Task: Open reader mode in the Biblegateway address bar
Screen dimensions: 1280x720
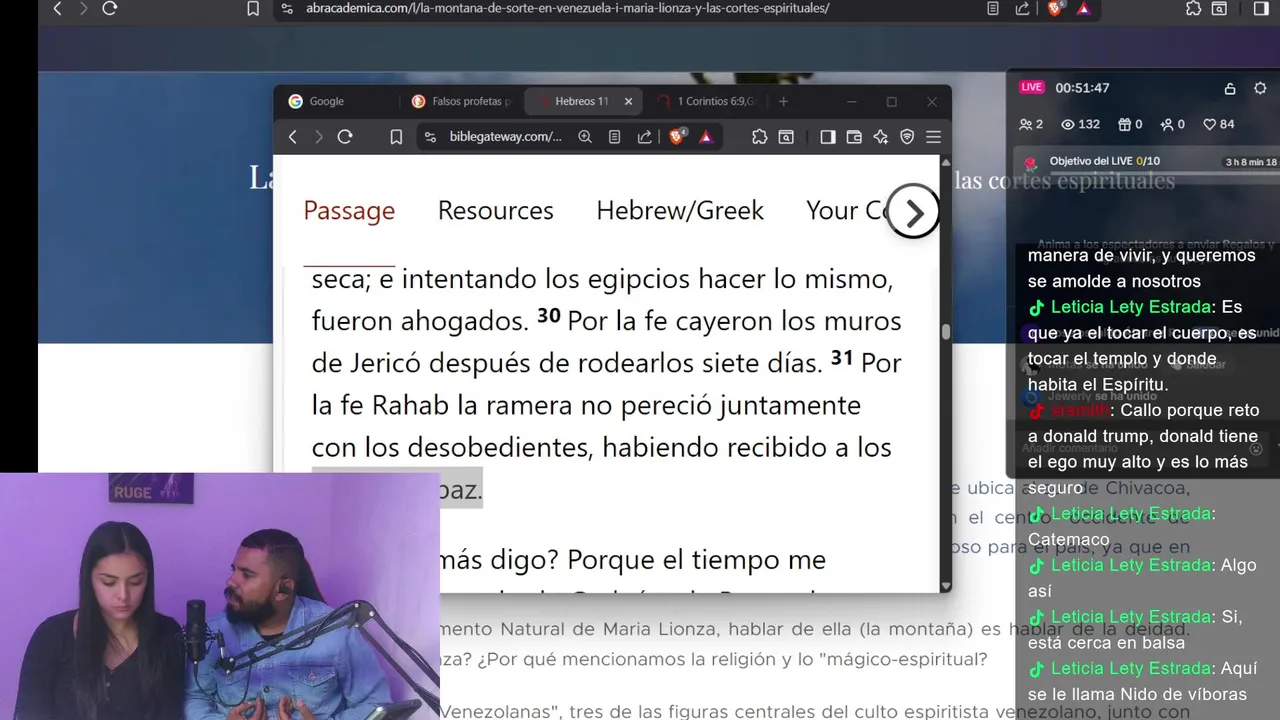Action: click(x=614, y=137)
